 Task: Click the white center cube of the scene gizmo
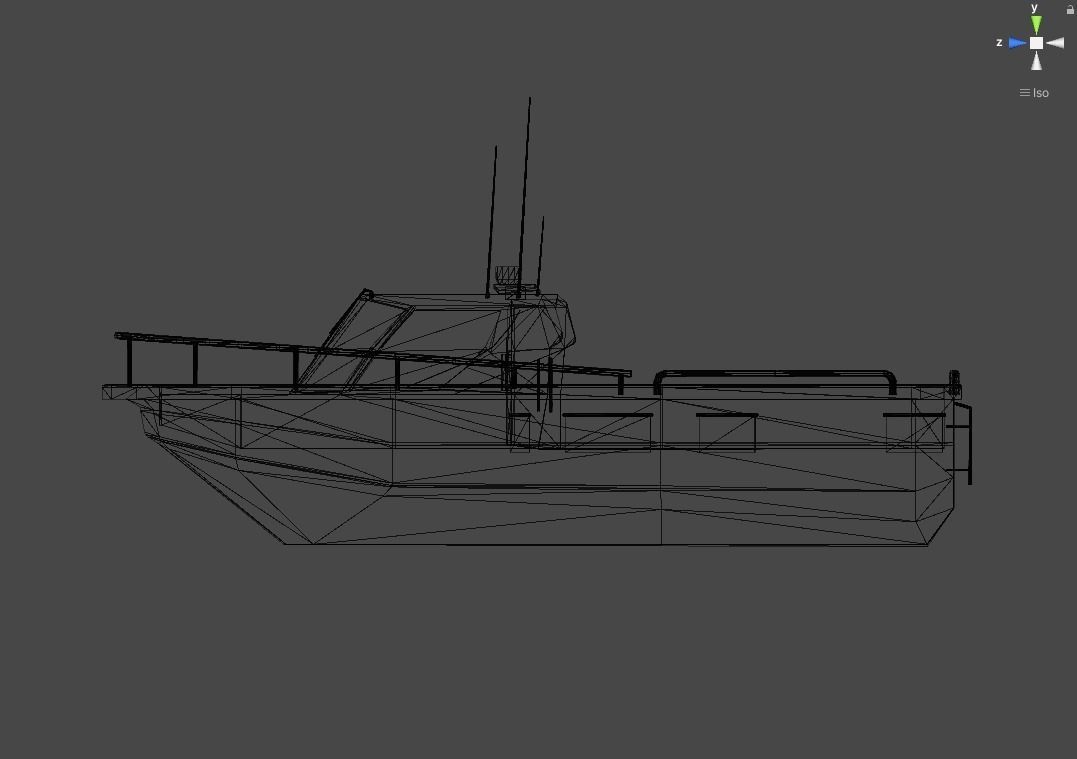pyautogui.click(x=1036, y=43)
